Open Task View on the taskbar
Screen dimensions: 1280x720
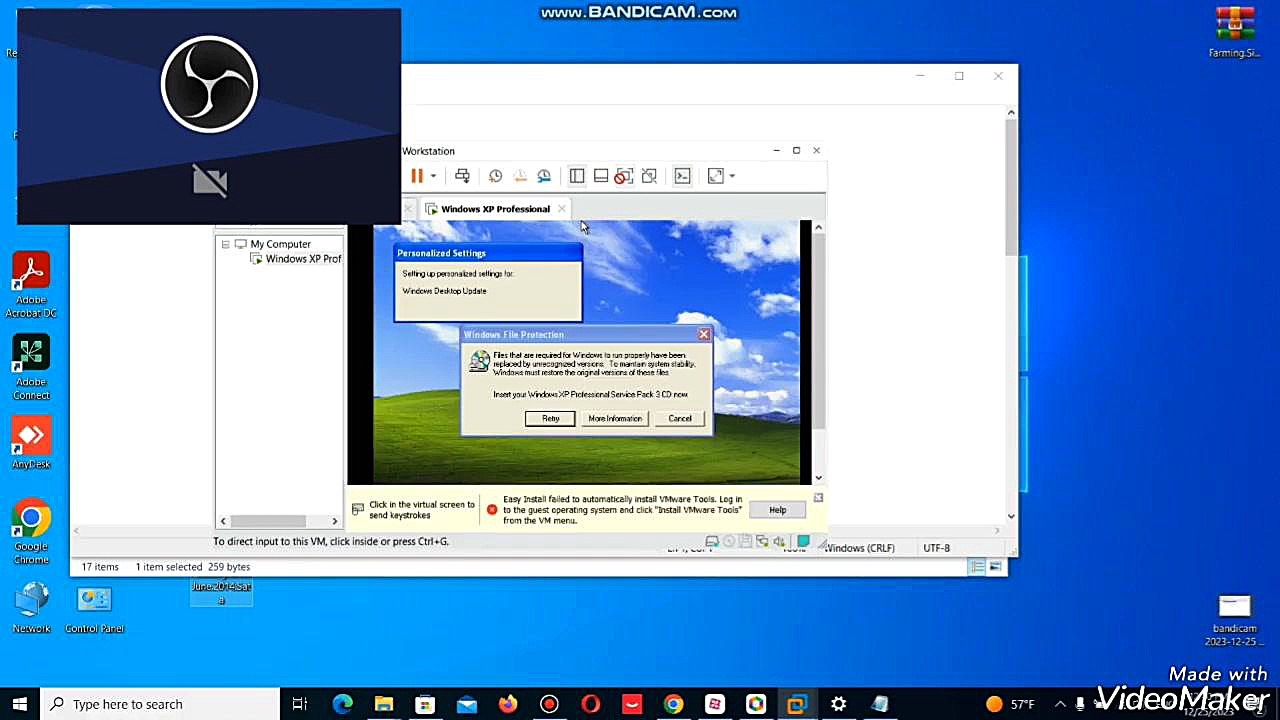300,704
